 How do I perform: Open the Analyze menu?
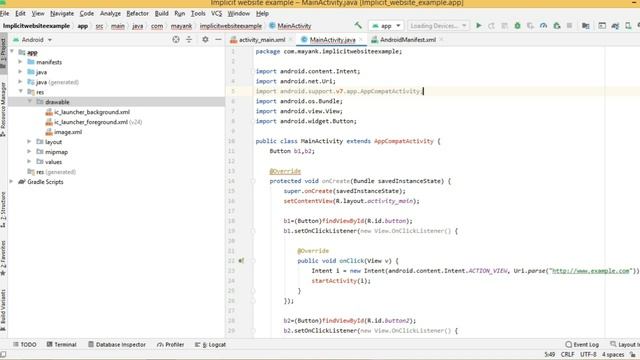pos(110,13)
